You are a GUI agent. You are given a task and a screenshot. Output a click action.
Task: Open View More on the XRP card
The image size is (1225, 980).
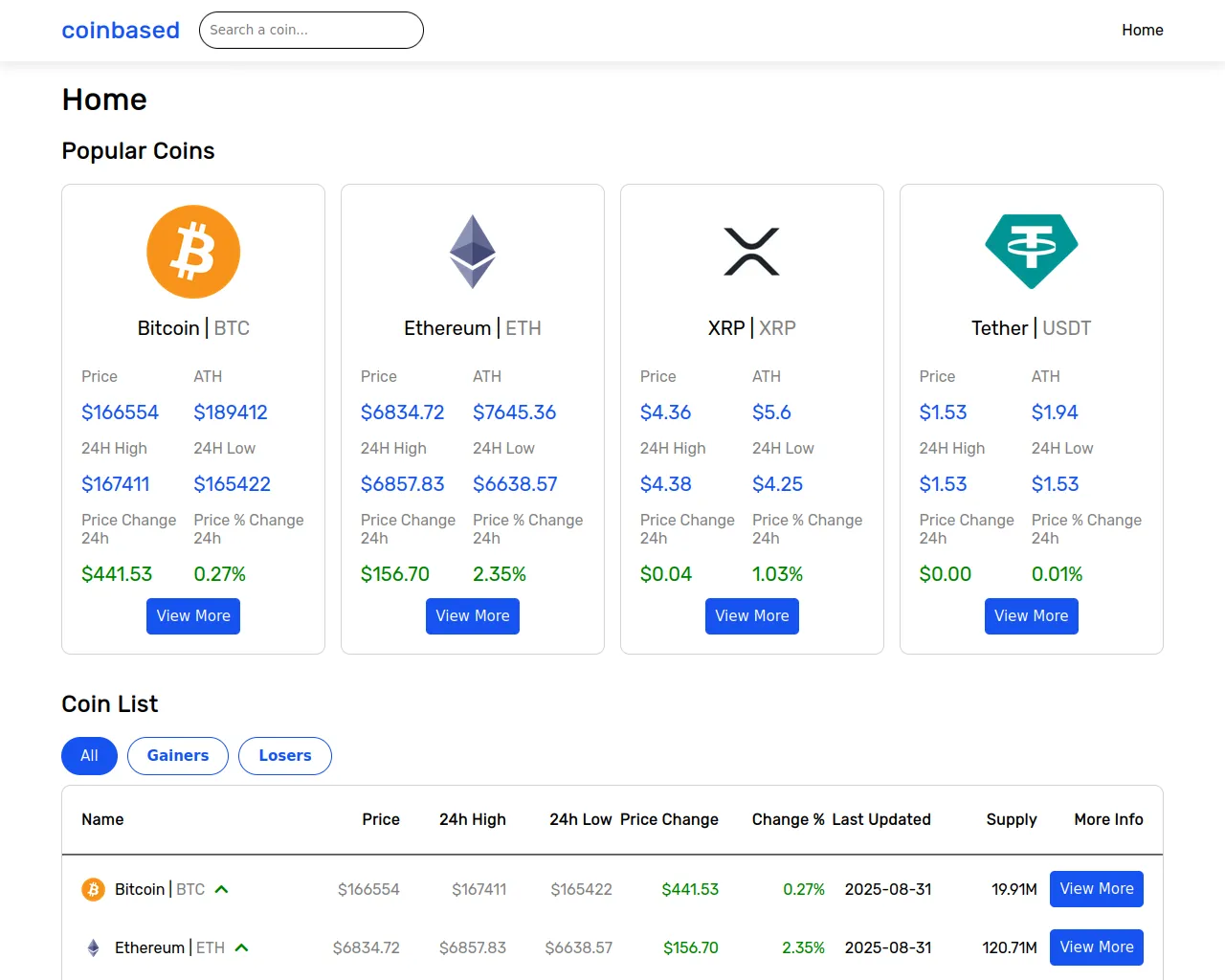pos(752,615)
